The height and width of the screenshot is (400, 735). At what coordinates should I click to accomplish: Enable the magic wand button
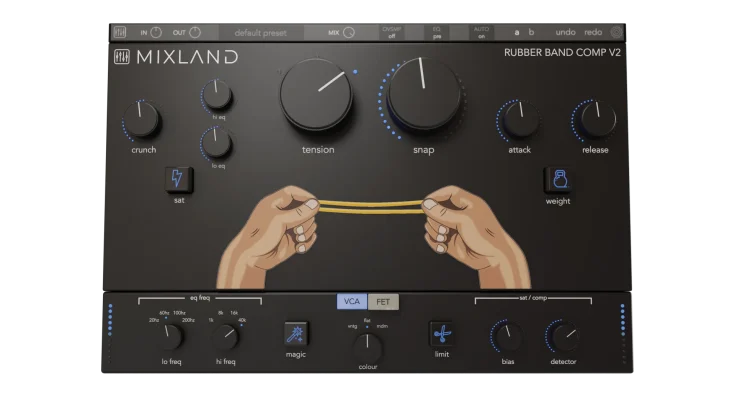[295, 334]
